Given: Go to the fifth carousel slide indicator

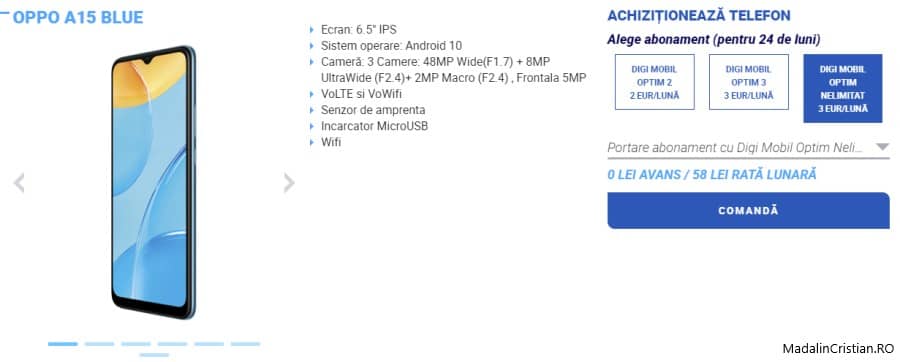Looking at the screenshot, I should pos(209,344).
